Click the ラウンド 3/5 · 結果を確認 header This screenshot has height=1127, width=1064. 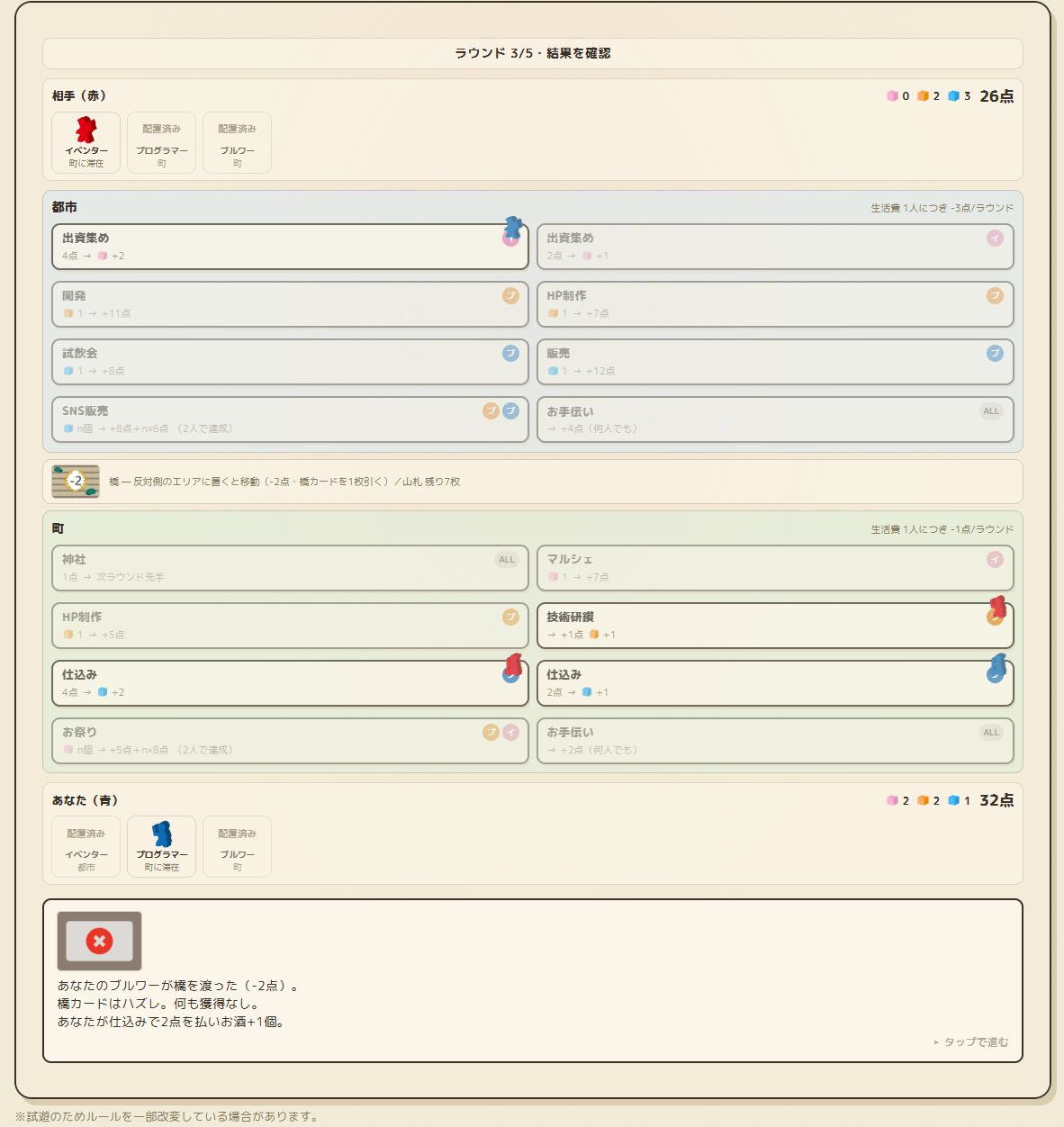(533, 53)
